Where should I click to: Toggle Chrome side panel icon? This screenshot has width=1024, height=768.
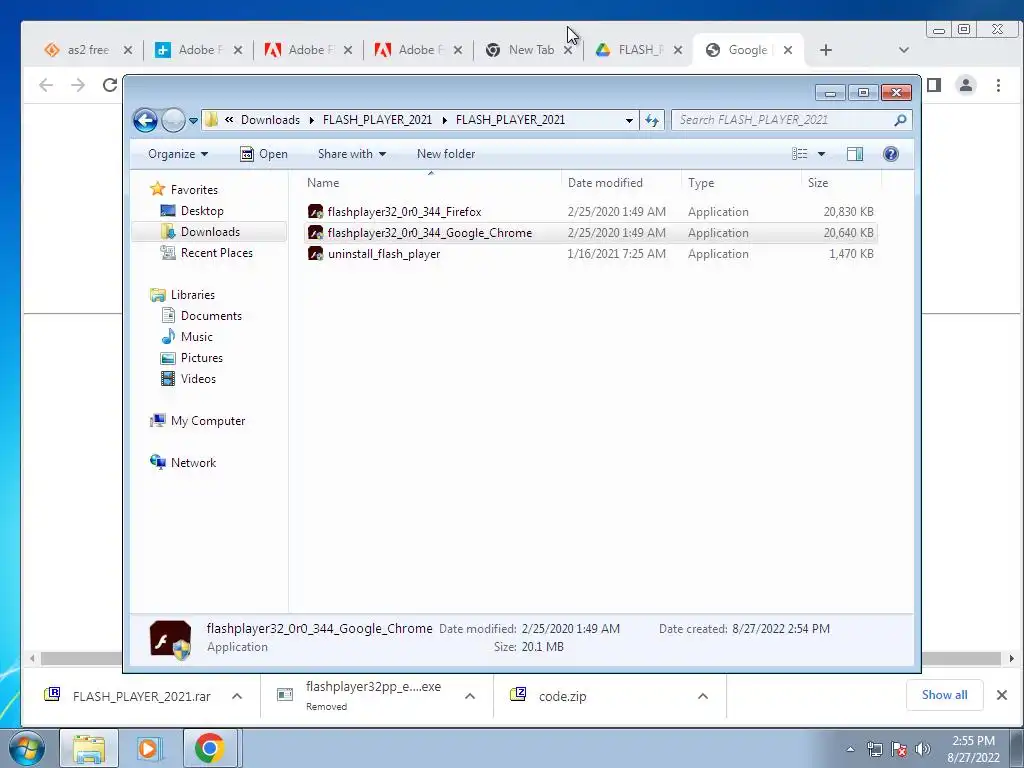934,85
